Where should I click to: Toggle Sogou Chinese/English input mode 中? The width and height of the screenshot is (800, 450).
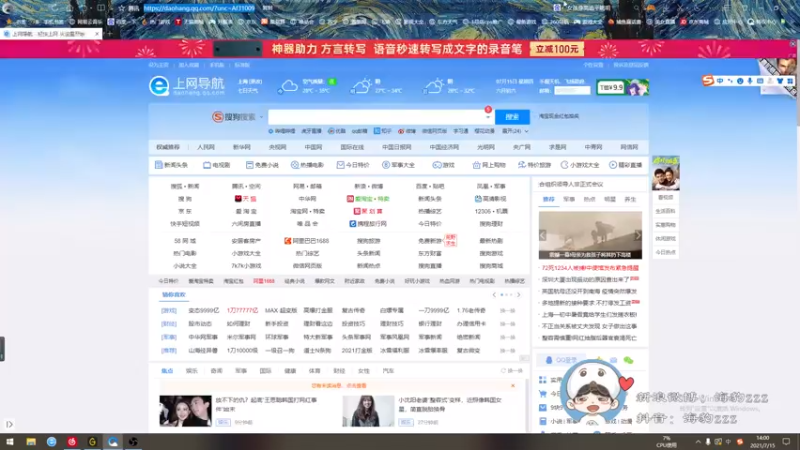point(720,81)
